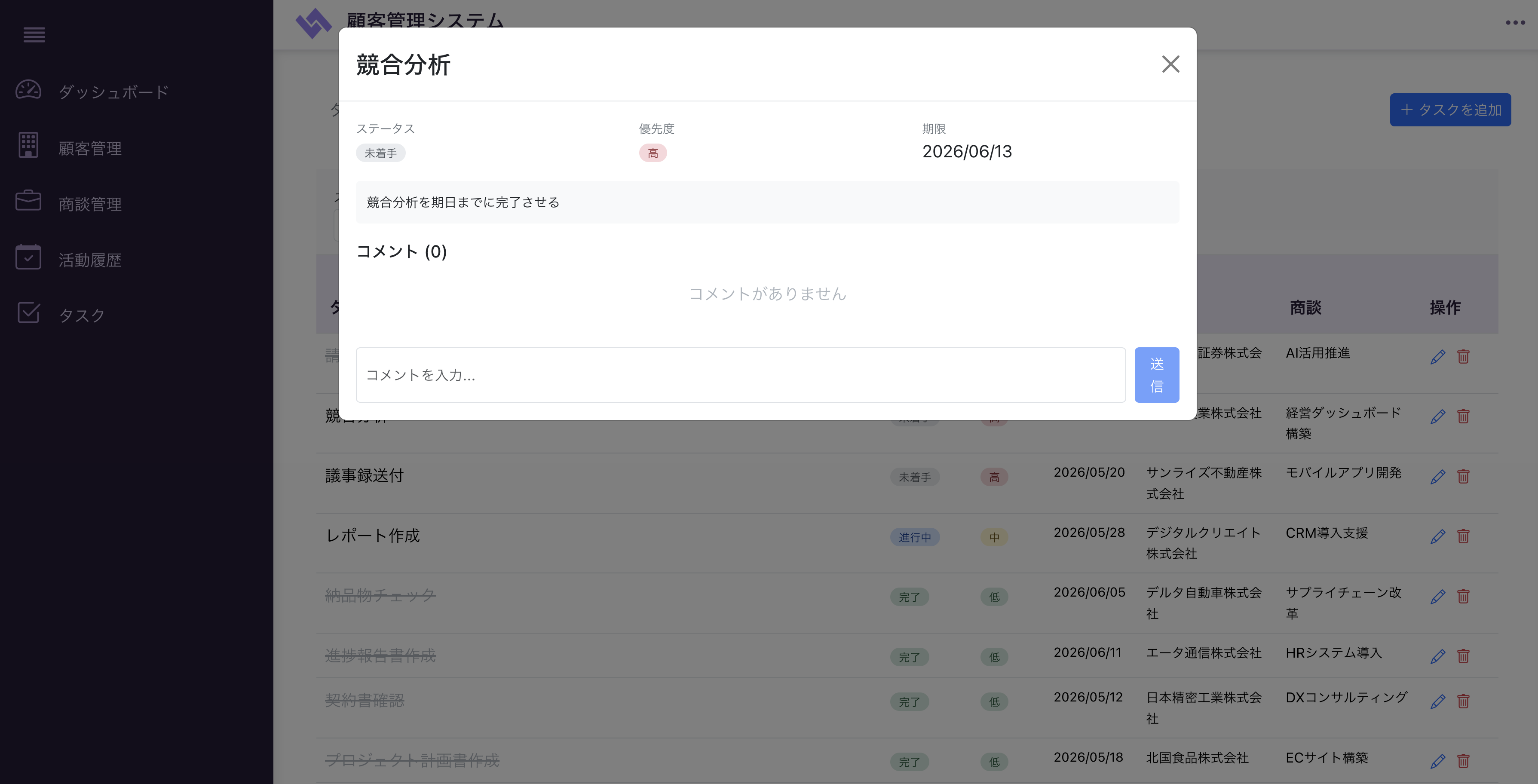Click the 活動履歴 calendar icon
Screen dimensions: 1538x784
pyautogui.click(x=28, y=257)
